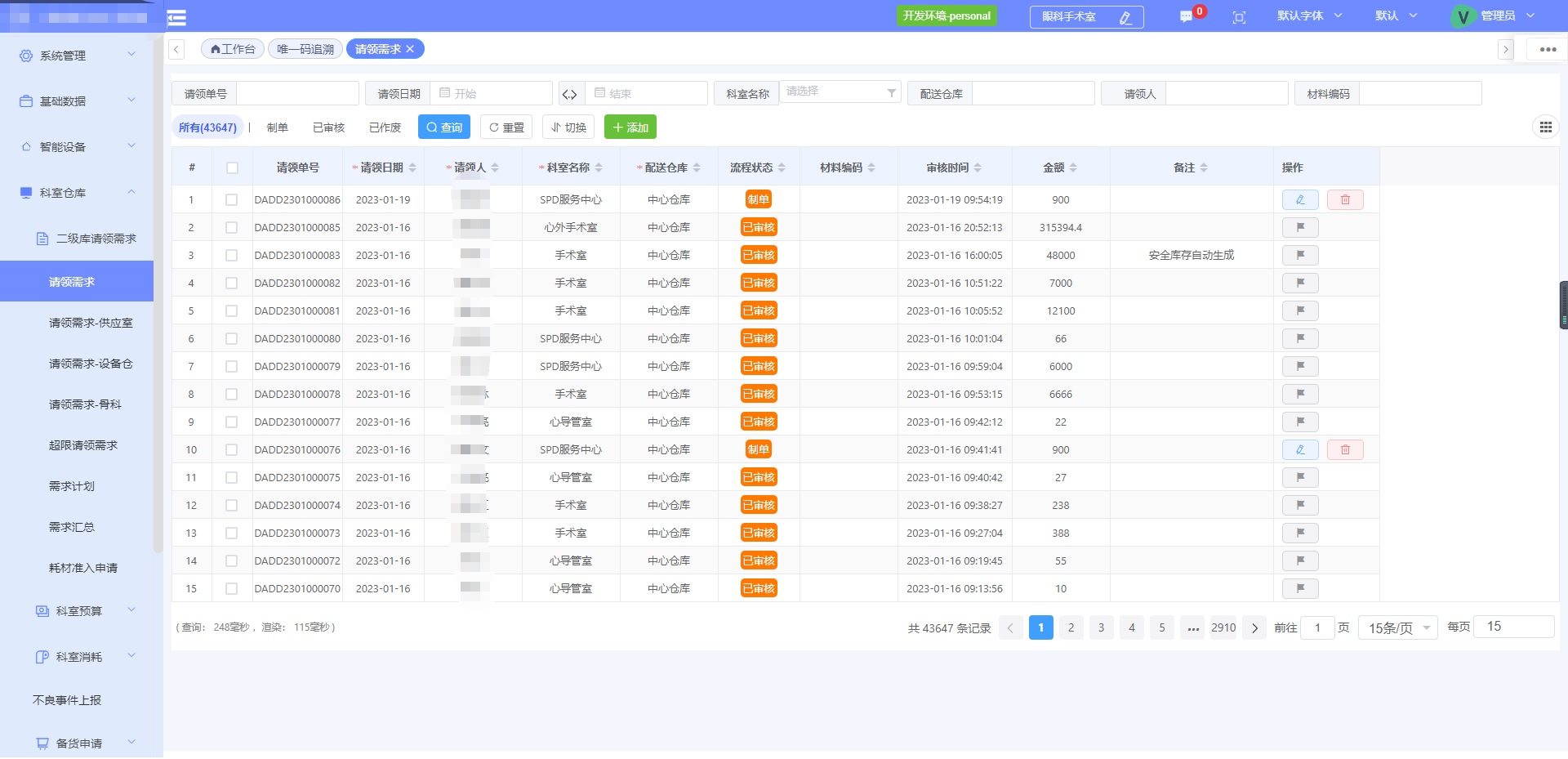Open 请领需求-供应室 in the sidebar
This screenshot has width=1568, height=759.
(x=91, y=323)
